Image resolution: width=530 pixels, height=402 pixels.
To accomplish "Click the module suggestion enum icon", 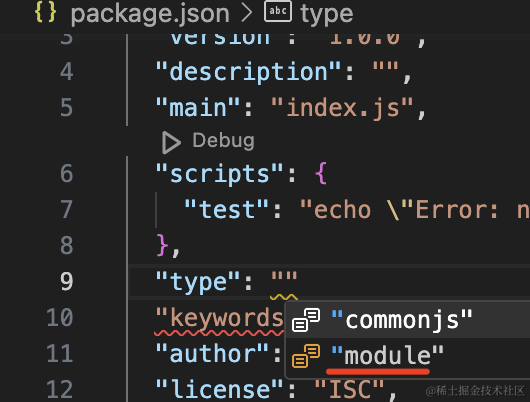I will pos(306,356).
